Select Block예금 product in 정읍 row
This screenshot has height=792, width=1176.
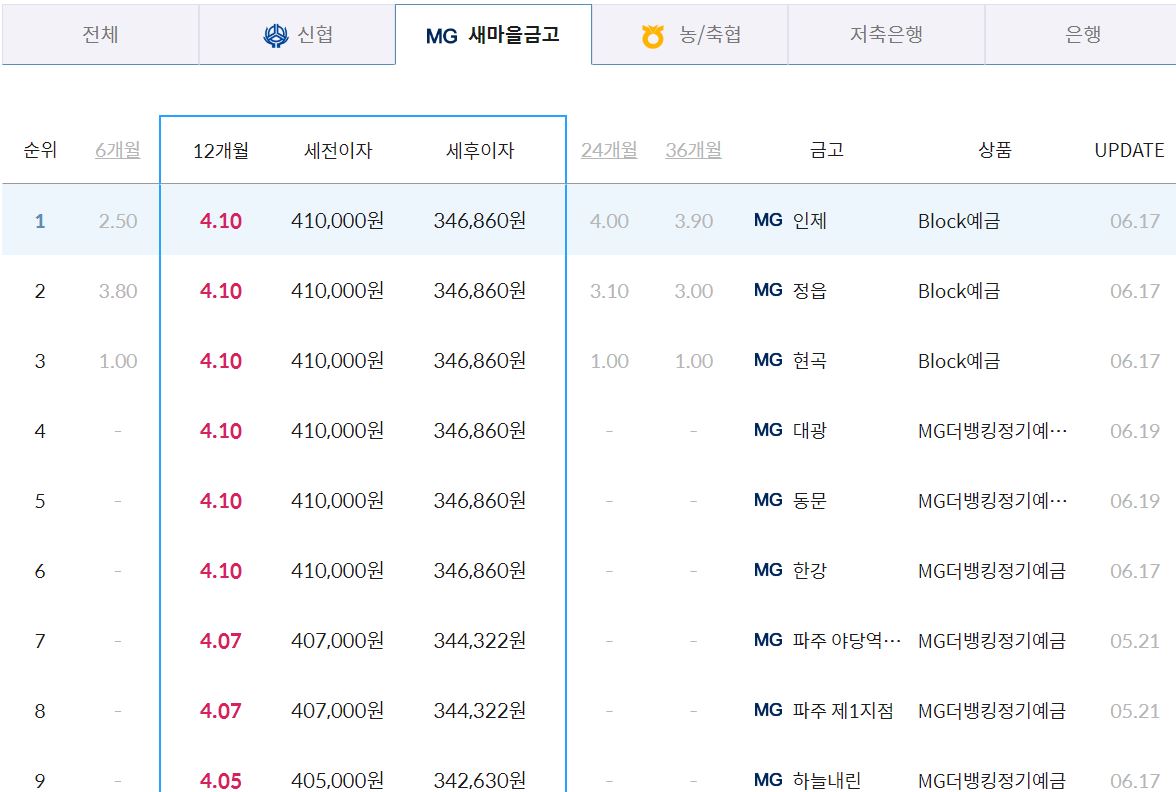(x=958, y=291)
